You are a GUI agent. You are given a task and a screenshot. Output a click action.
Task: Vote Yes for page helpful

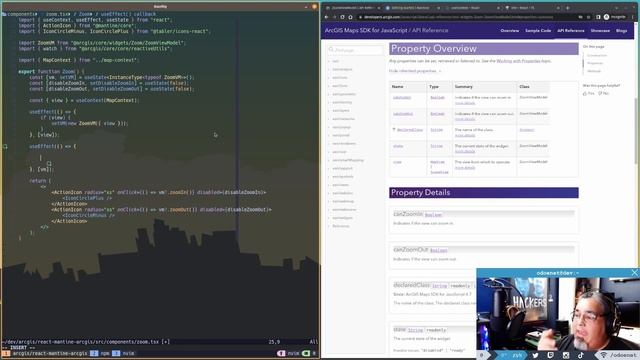click(x=589, y=93)
